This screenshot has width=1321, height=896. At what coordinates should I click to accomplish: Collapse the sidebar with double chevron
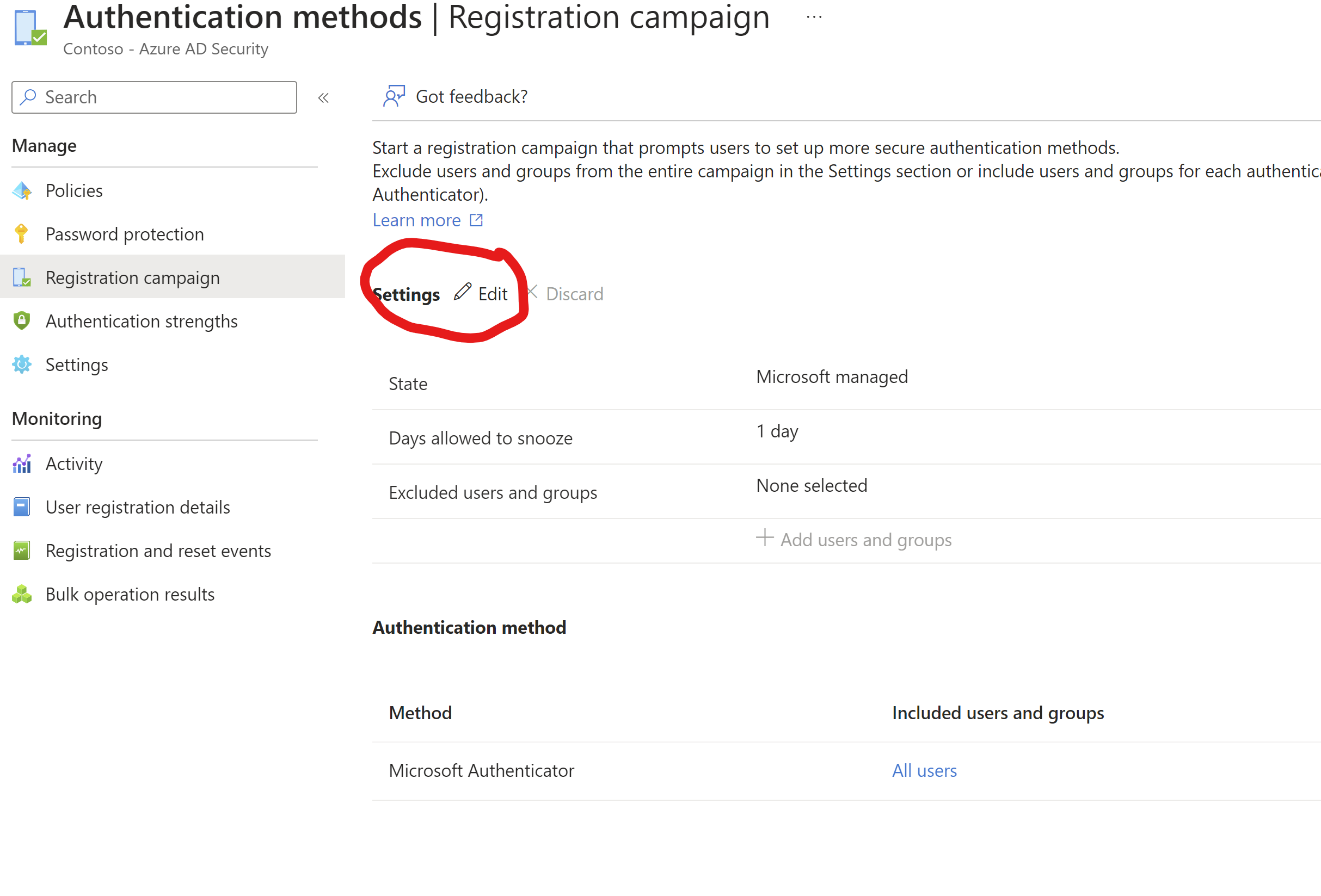[x=323, y=98]
